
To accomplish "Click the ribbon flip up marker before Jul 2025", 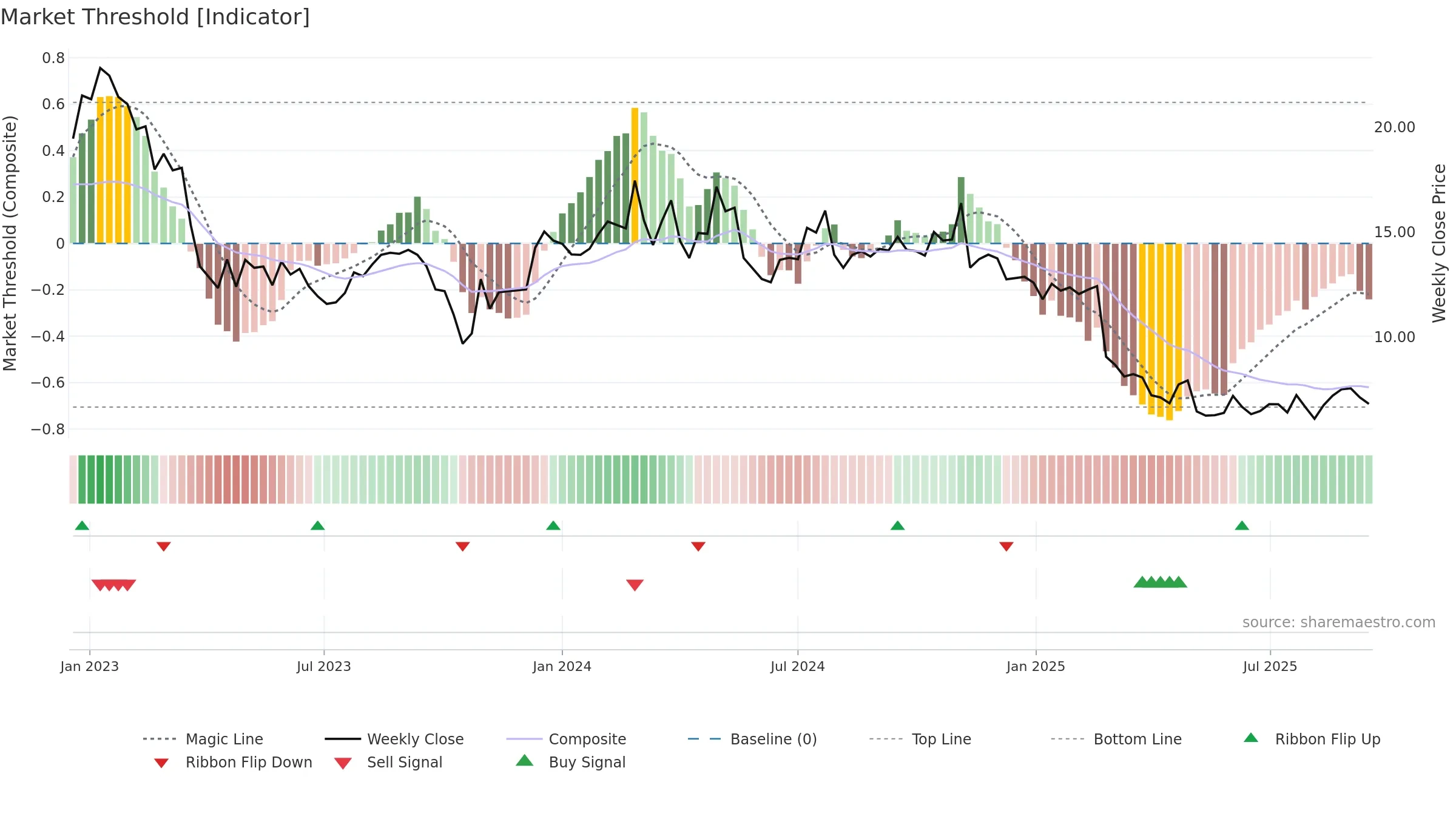I will click(1242, 525).
